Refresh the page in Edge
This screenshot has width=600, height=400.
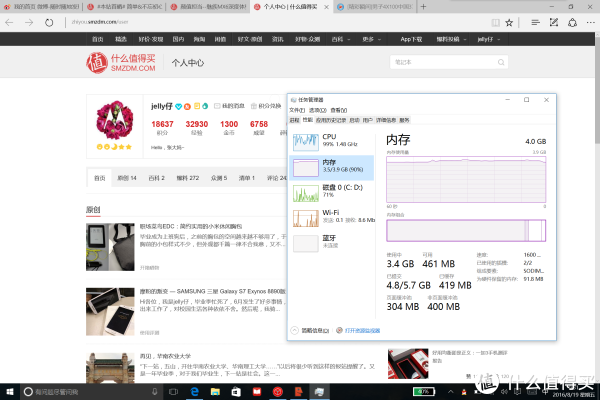[49, 23]
